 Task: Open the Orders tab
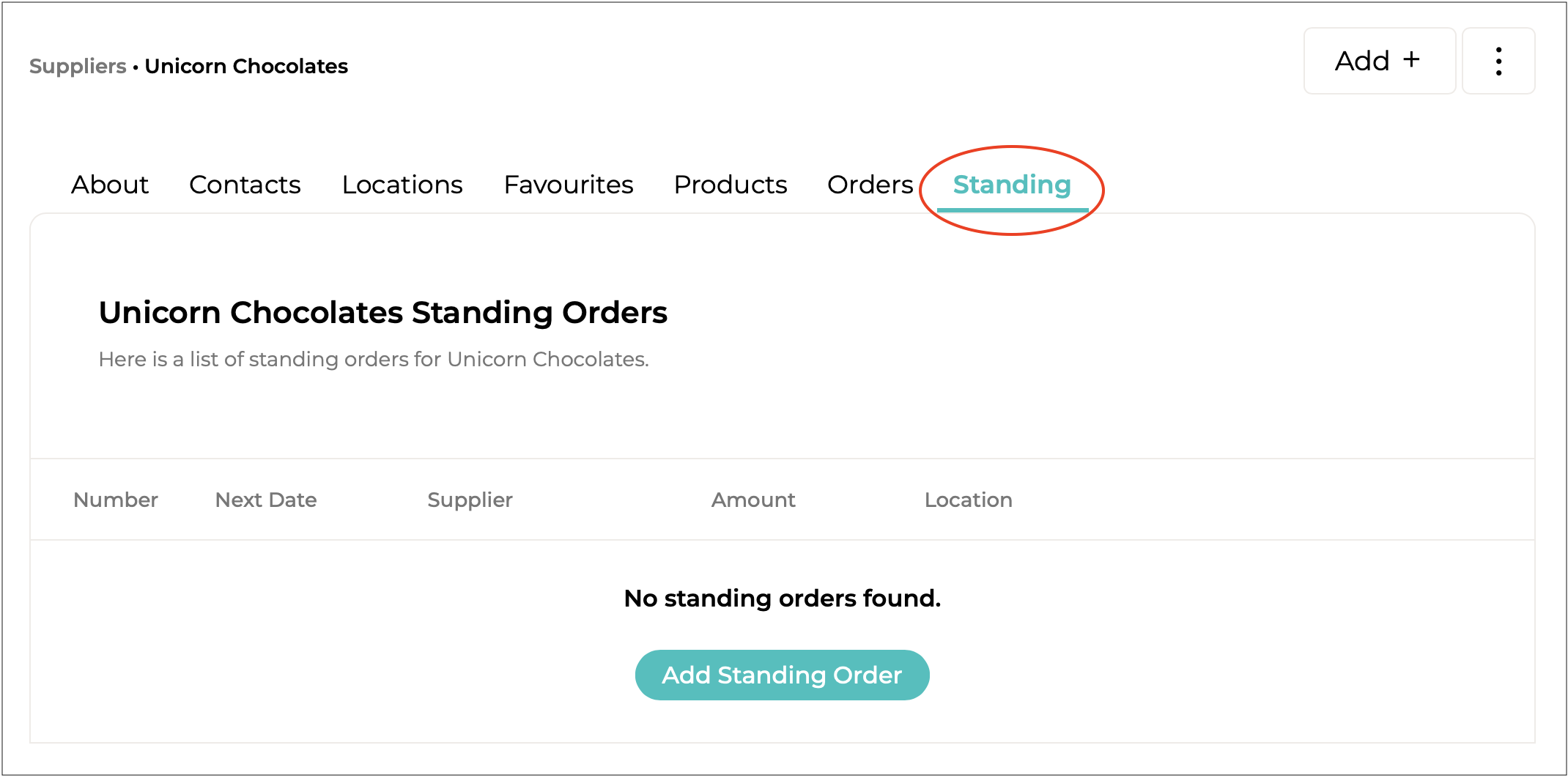pos(870,185)
